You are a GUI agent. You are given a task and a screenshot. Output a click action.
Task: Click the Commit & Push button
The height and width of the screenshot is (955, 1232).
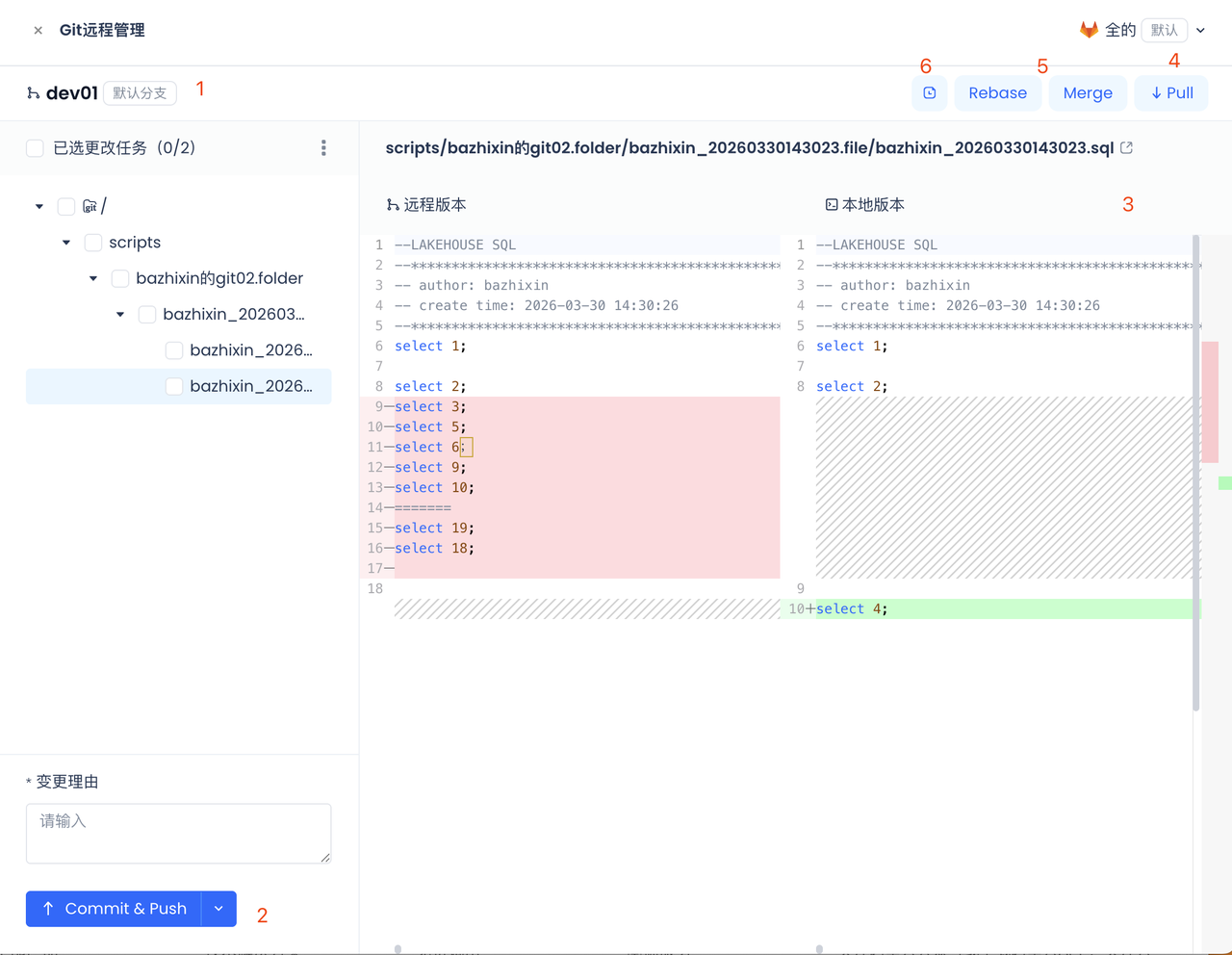pos(114,909)
